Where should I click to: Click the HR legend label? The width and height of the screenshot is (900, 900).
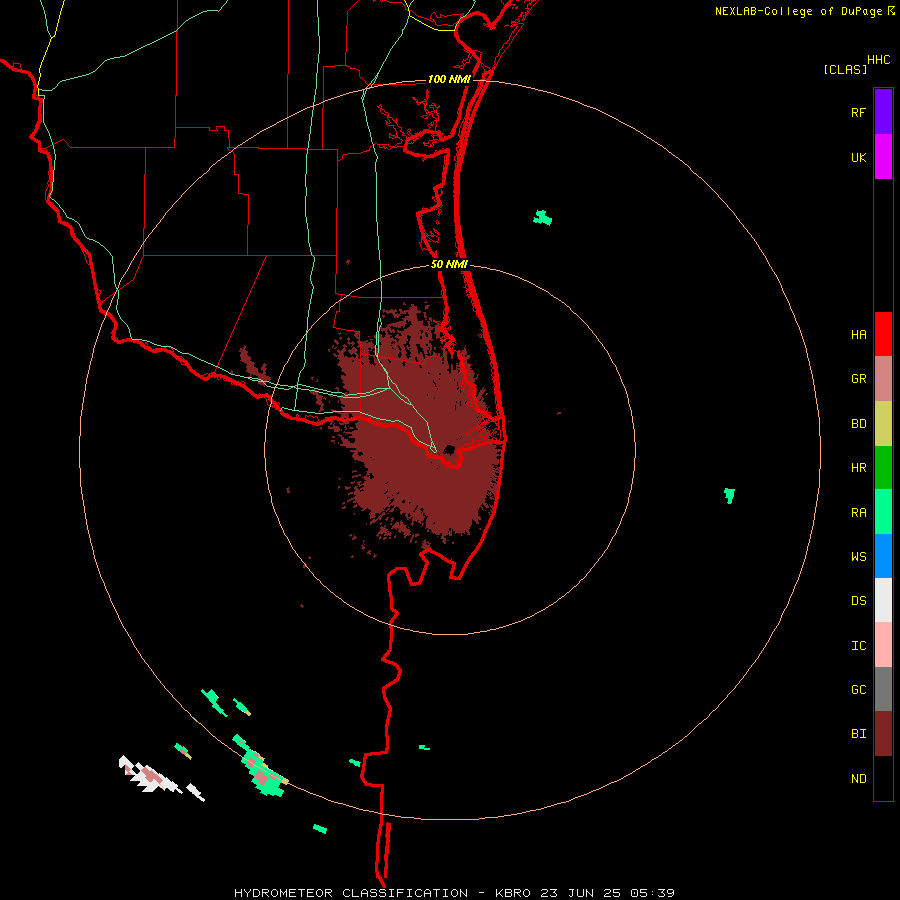[858, 468]
